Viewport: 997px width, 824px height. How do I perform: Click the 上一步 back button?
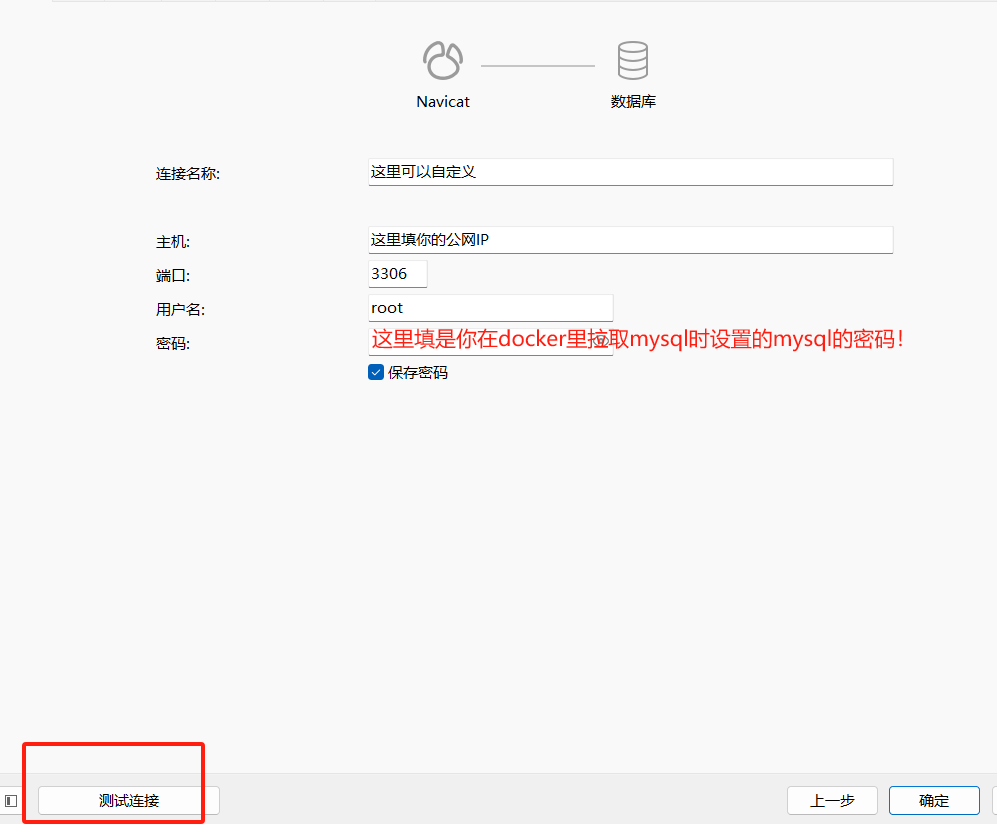831,800
